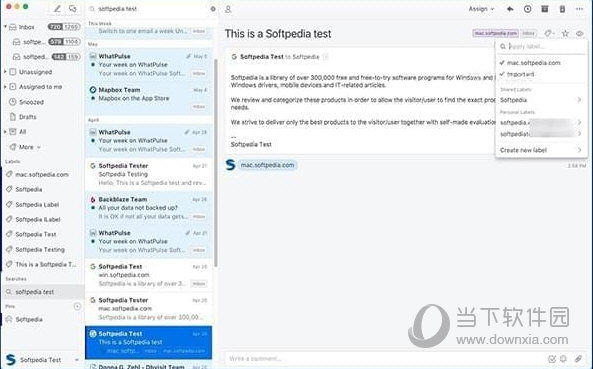Open selected 'This is a Softpedia test' email
Screen dimensions: 593x369
point(149,343)
